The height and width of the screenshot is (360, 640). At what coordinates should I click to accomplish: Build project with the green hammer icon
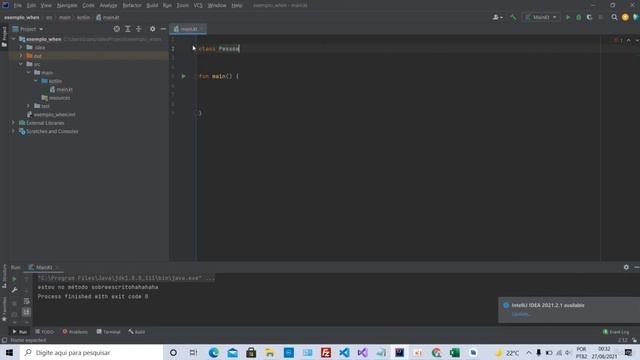[513, 17]
